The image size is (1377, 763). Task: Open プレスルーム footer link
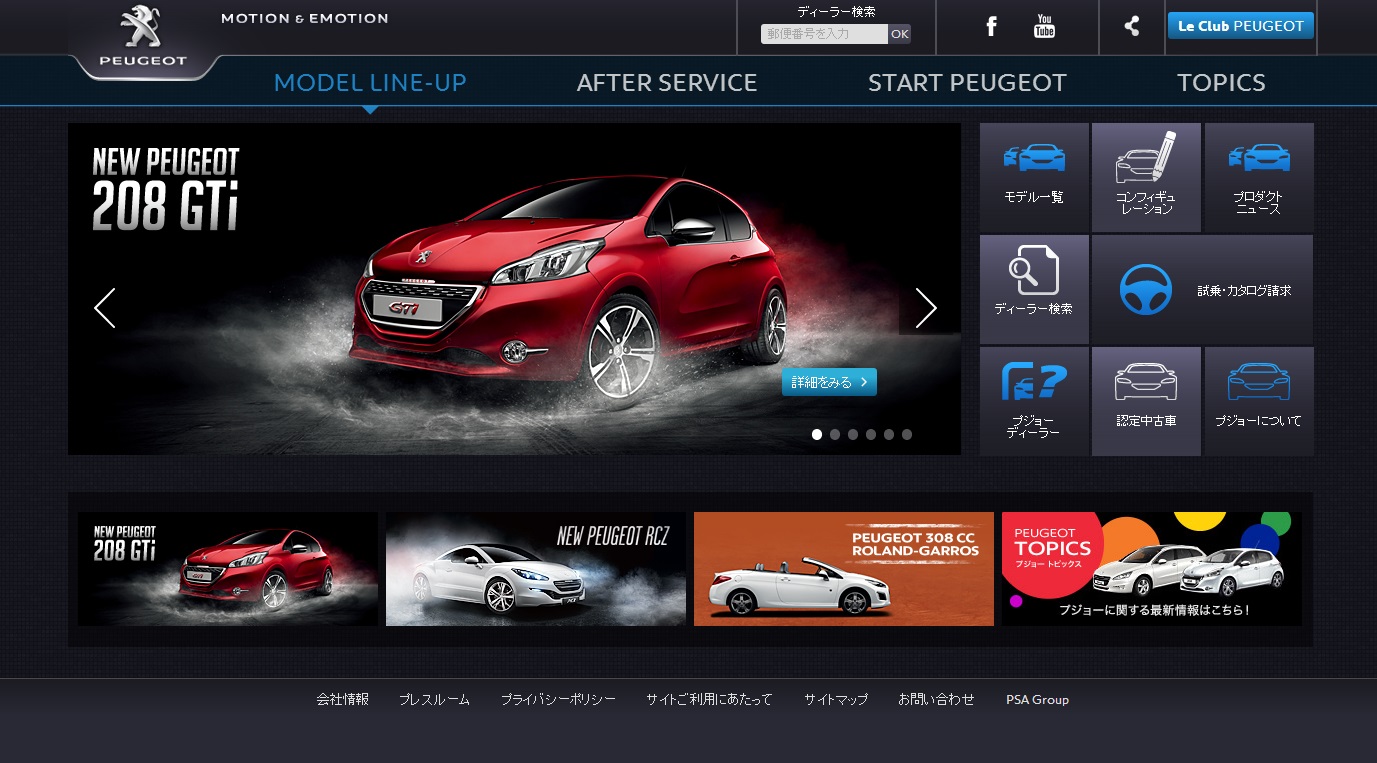[x=434, y=700]
